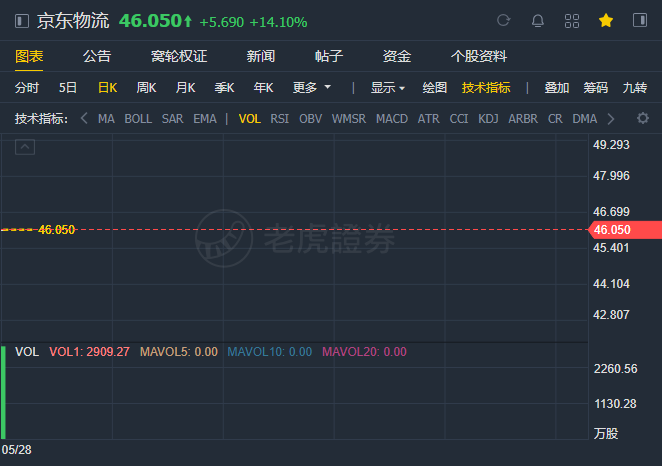Viewport: 662px width, 466px height.
Task: Click the MAVOL20: 0.00 label
Action: click(364, 352)
